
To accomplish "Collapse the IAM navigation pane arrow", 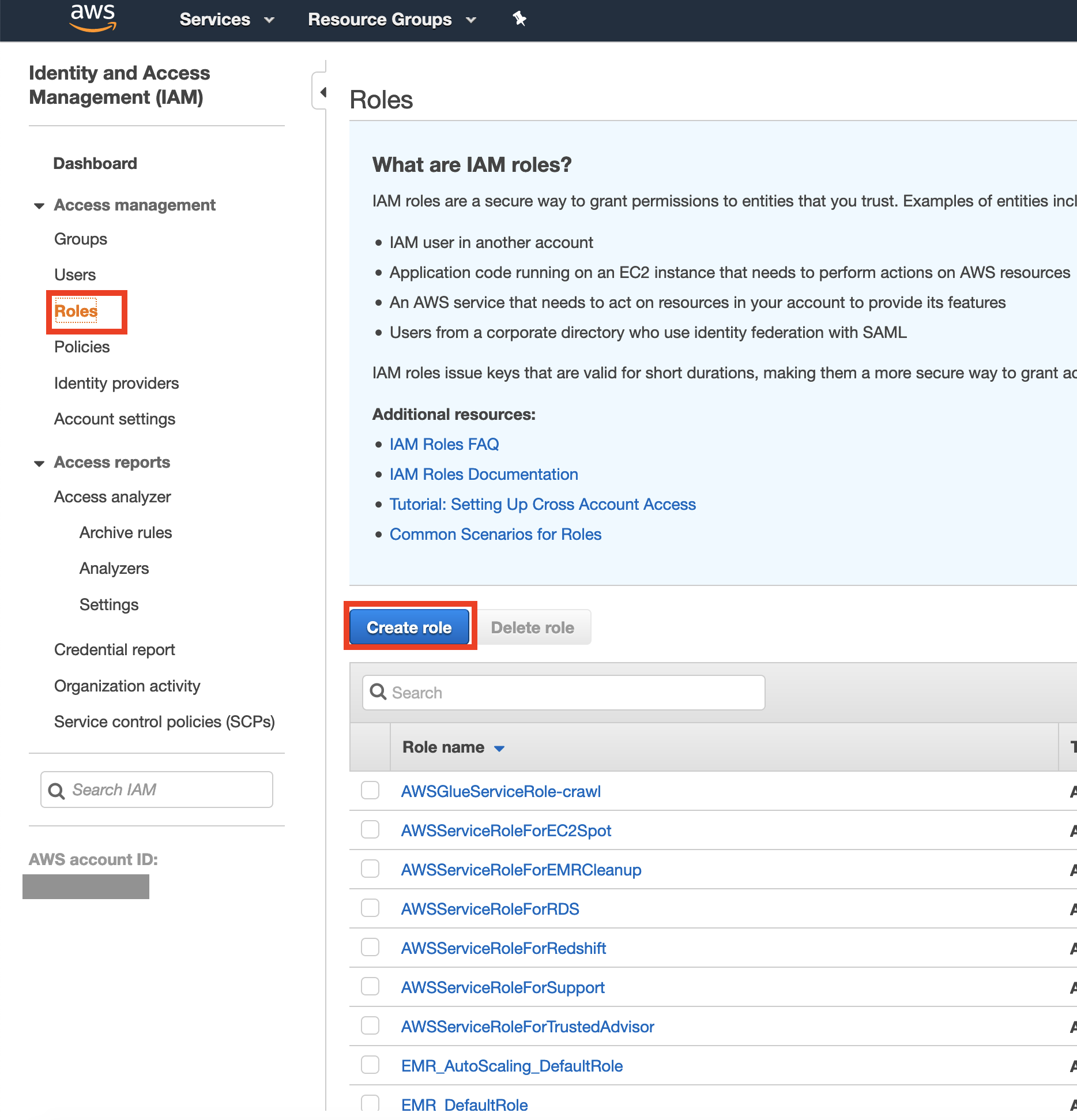I will (323, 92).
